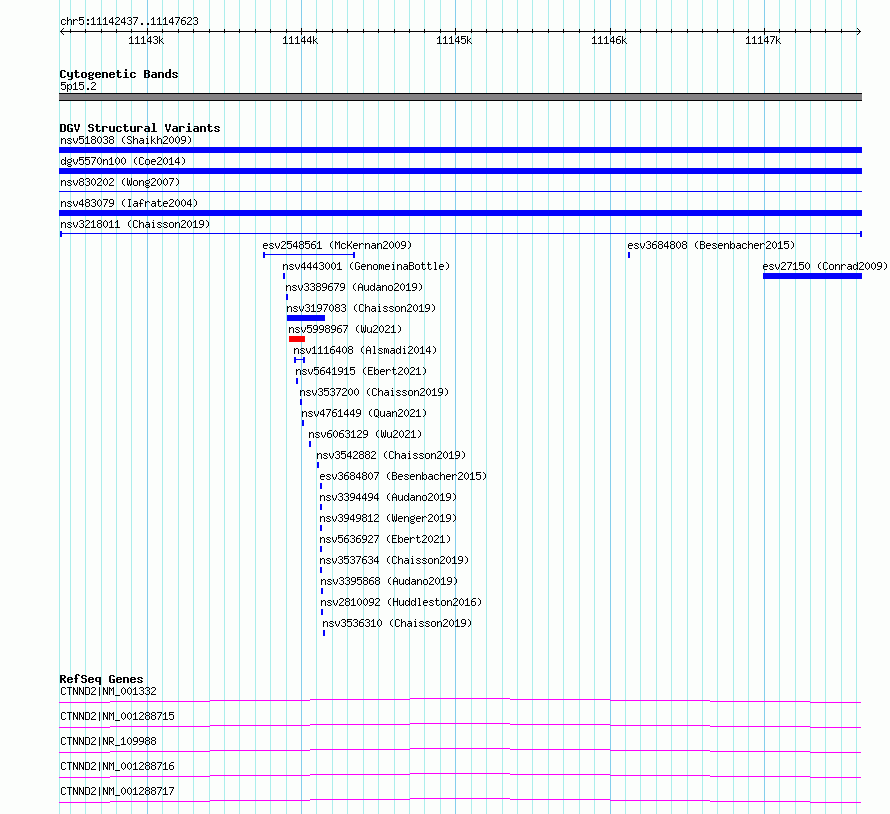Click nsv3218011 (Chaisson2019) label
Screen dimensions: 890x814
coord(135,224)
